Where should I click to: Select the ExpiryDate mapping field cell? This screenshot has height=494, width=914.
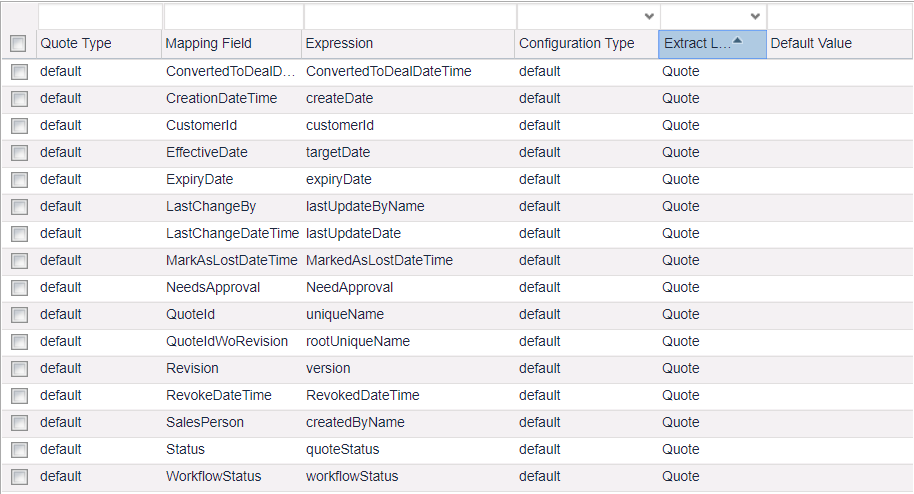(199, 180)
